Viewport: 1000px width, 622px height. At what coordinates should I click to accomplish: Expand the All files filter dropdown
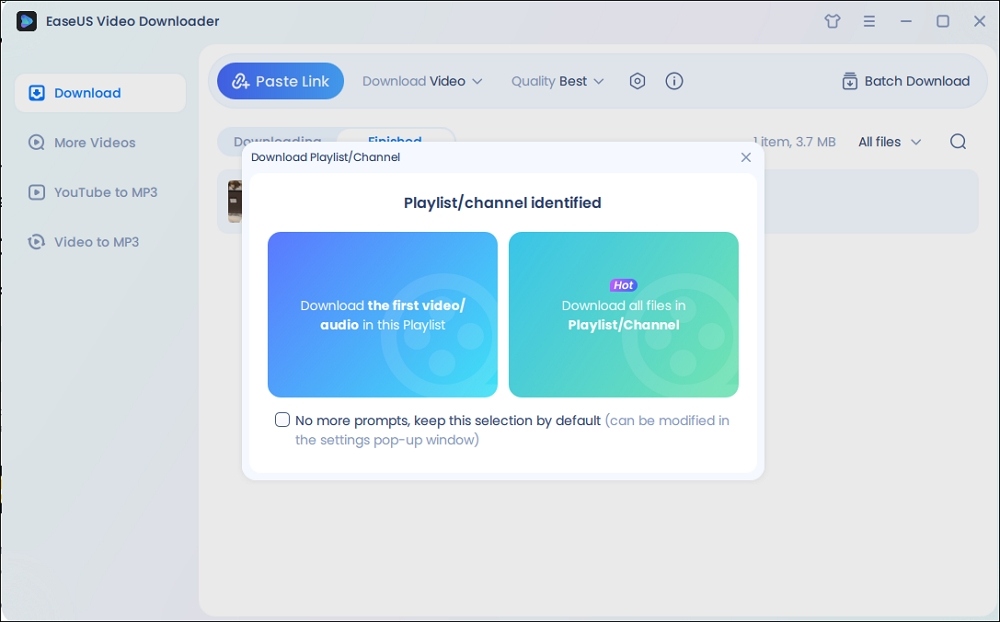(890, 142)
